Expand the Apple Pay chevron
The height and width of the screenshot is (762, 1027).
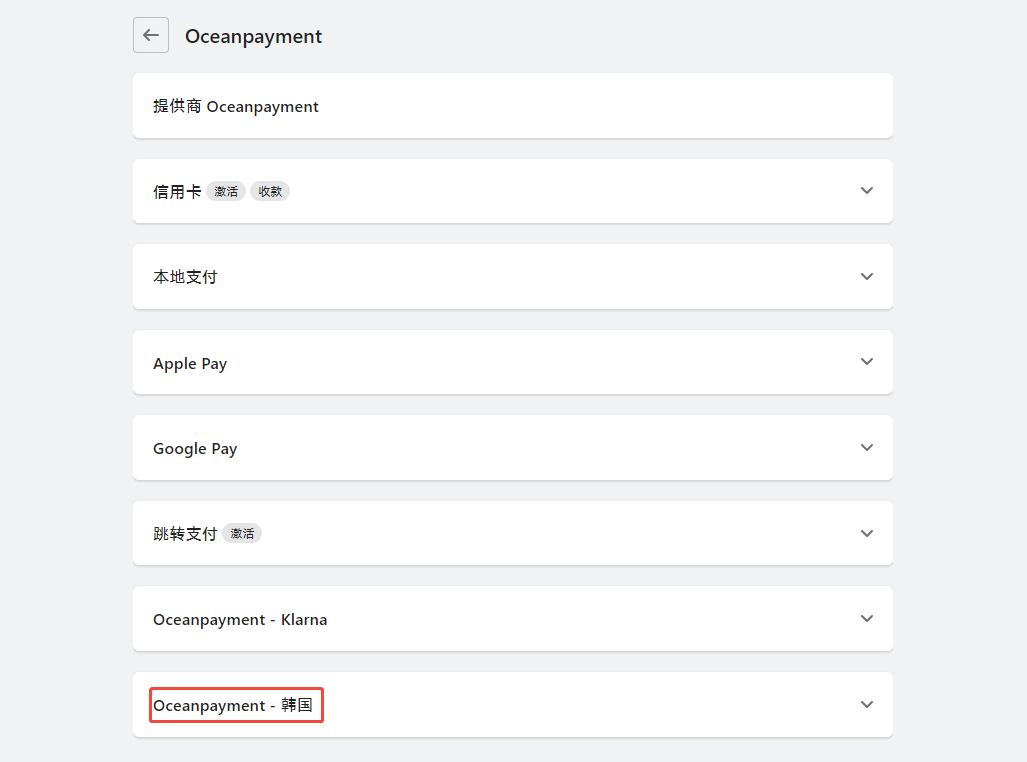click(x=867, y=362)
